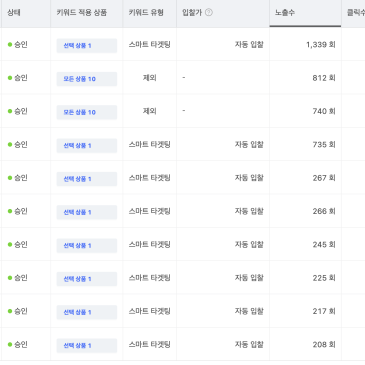
Task: Click the help icon next to 입찰가
Action: point(209,13)
